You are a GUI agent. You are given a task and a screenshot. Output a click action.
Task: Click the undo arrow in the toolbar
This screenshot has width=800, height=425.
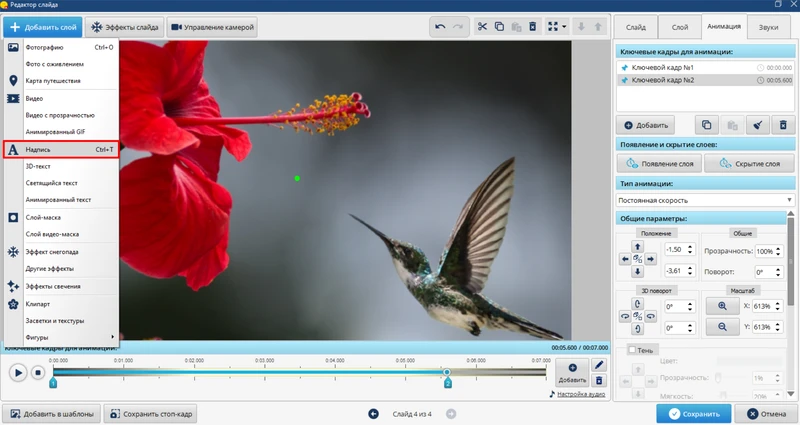coord(440,27)
